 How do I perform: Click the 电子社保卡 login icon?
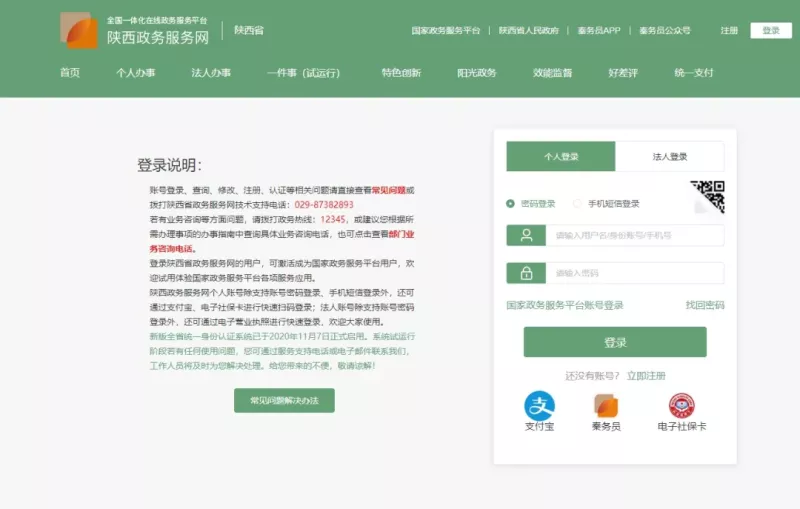point(681,405)
